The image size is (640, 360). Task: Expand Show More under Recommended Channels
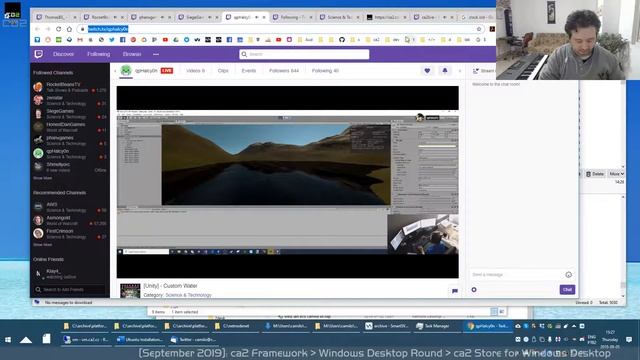[42, 244]
